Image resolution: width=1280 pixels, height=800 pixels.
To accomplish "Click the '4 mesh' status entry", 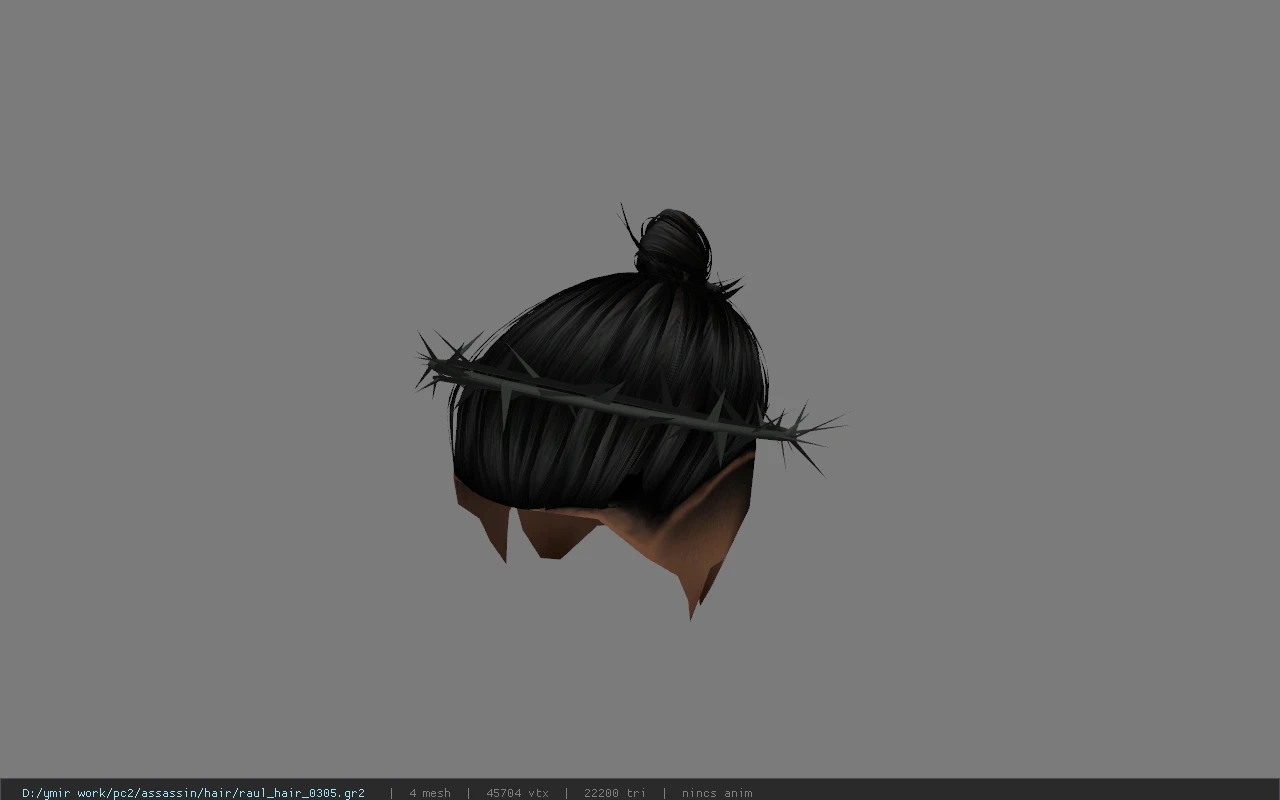I will 430,793.
